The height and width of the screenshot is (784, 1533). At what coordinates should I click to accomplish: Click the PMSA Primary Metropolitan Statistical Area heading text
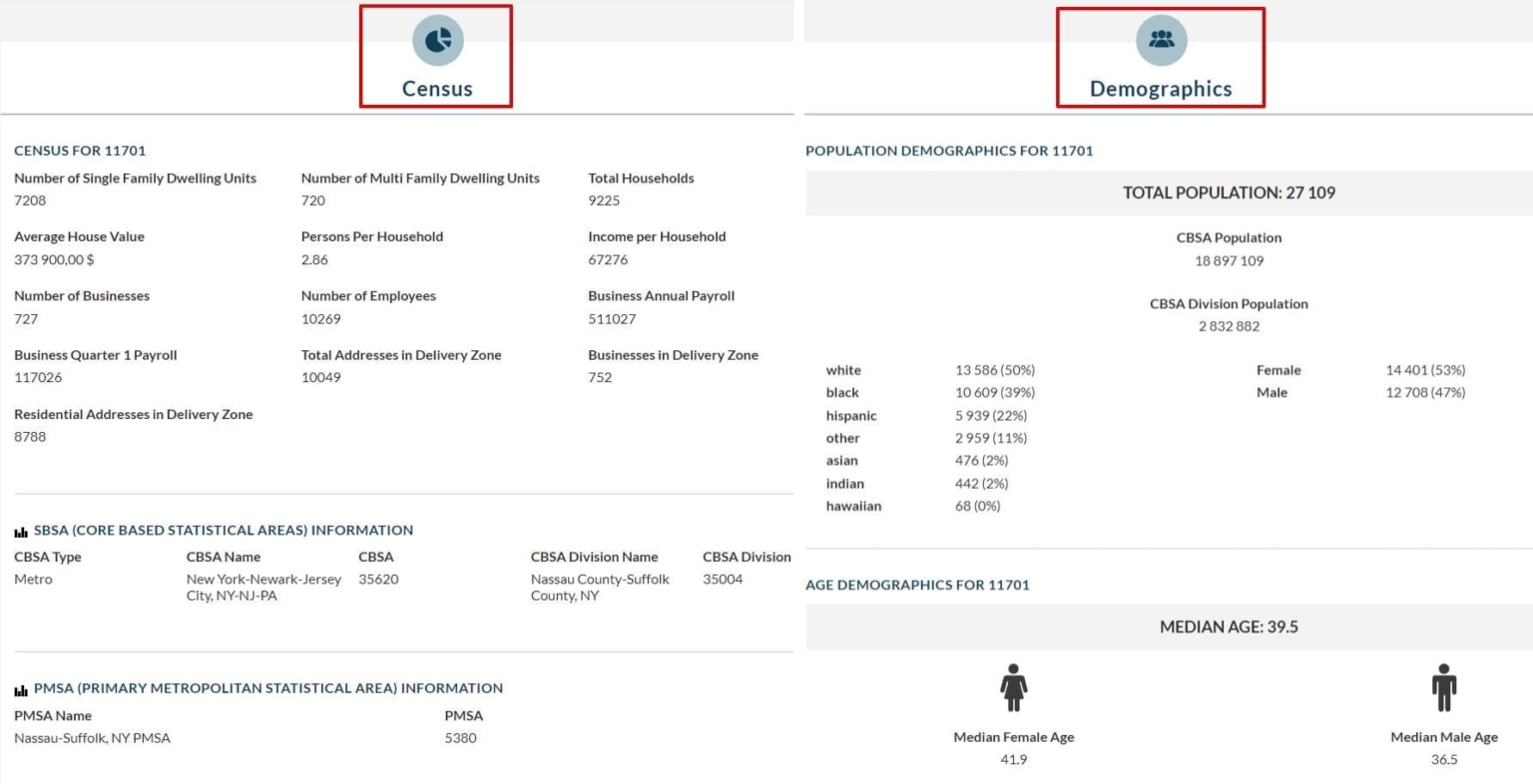[x=268, y=688]
